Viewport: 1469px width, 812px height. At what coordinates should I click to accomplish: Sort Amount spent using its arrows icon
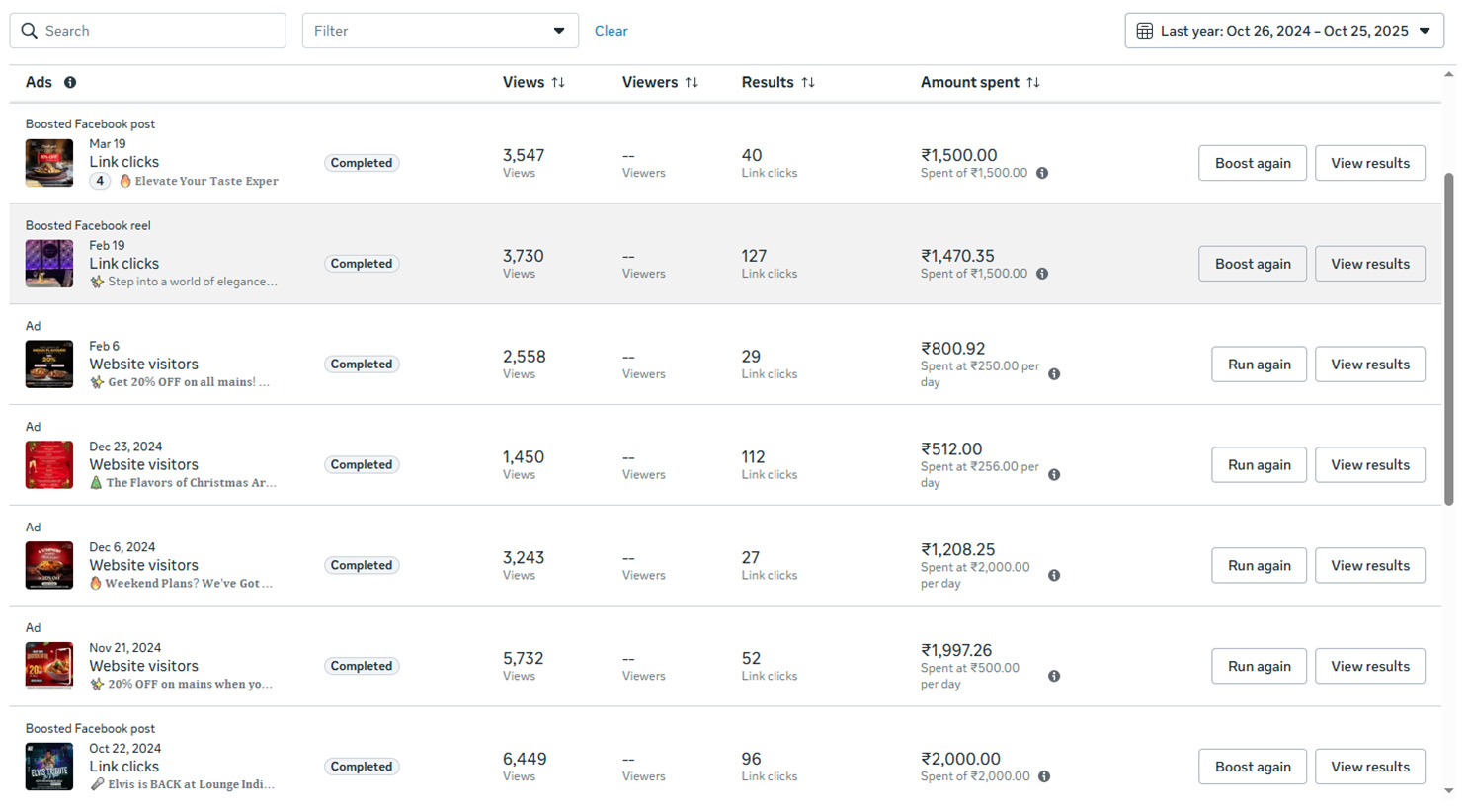(x=1033, y=83)
